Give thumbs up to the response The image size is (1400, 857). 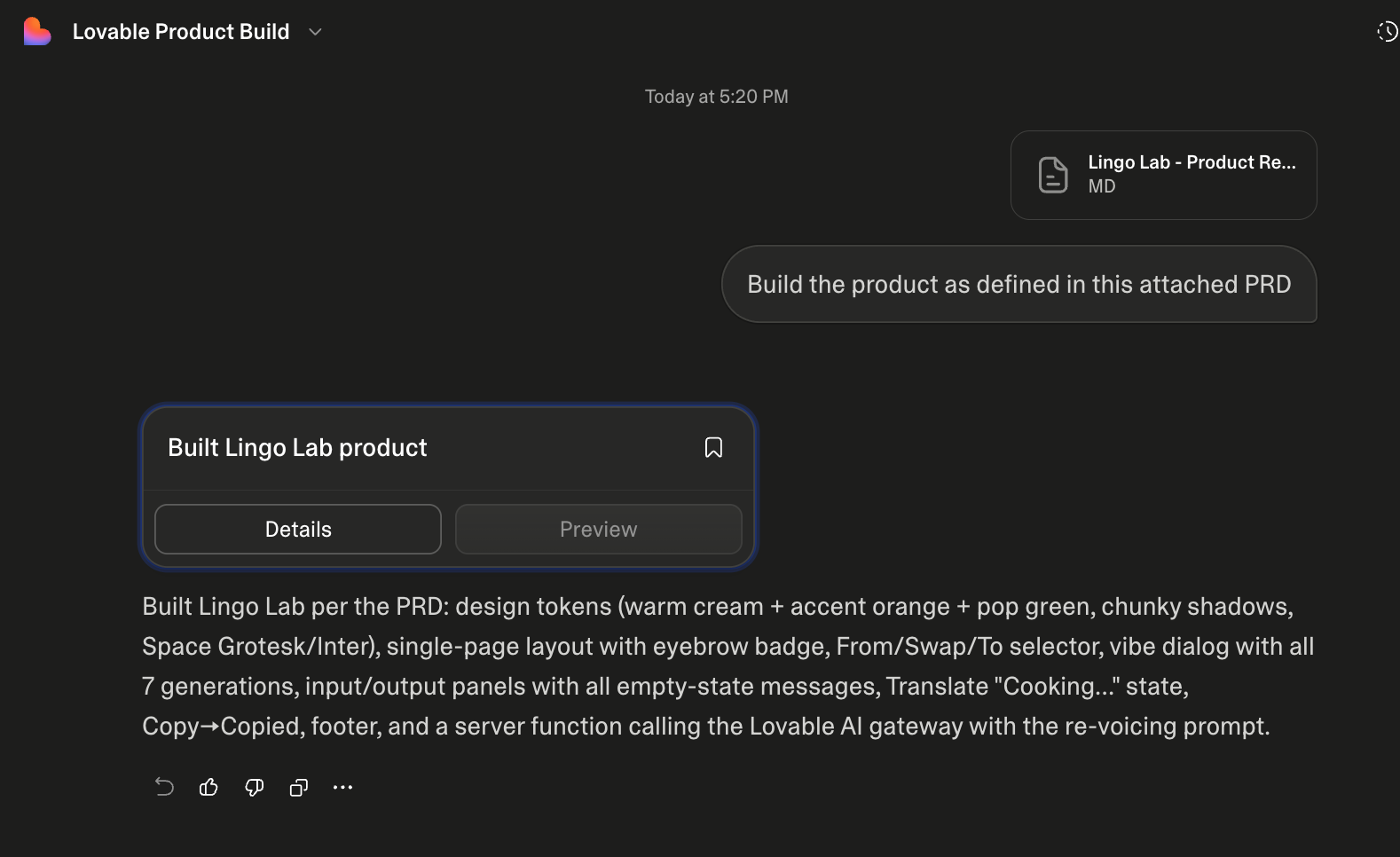click(208, 787)
